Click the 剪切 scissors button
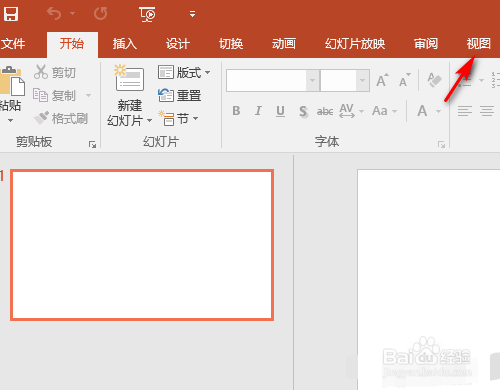This screenshot has width=500, height=390. click(55, 72)
